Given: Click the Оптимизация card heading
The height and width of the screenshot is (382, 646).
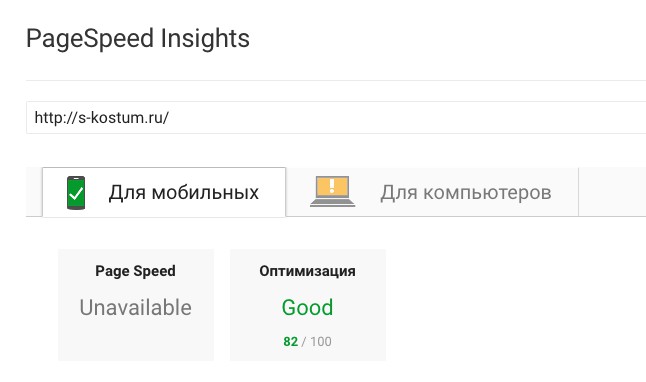Looking at the screenshot, I should point(307,271).
